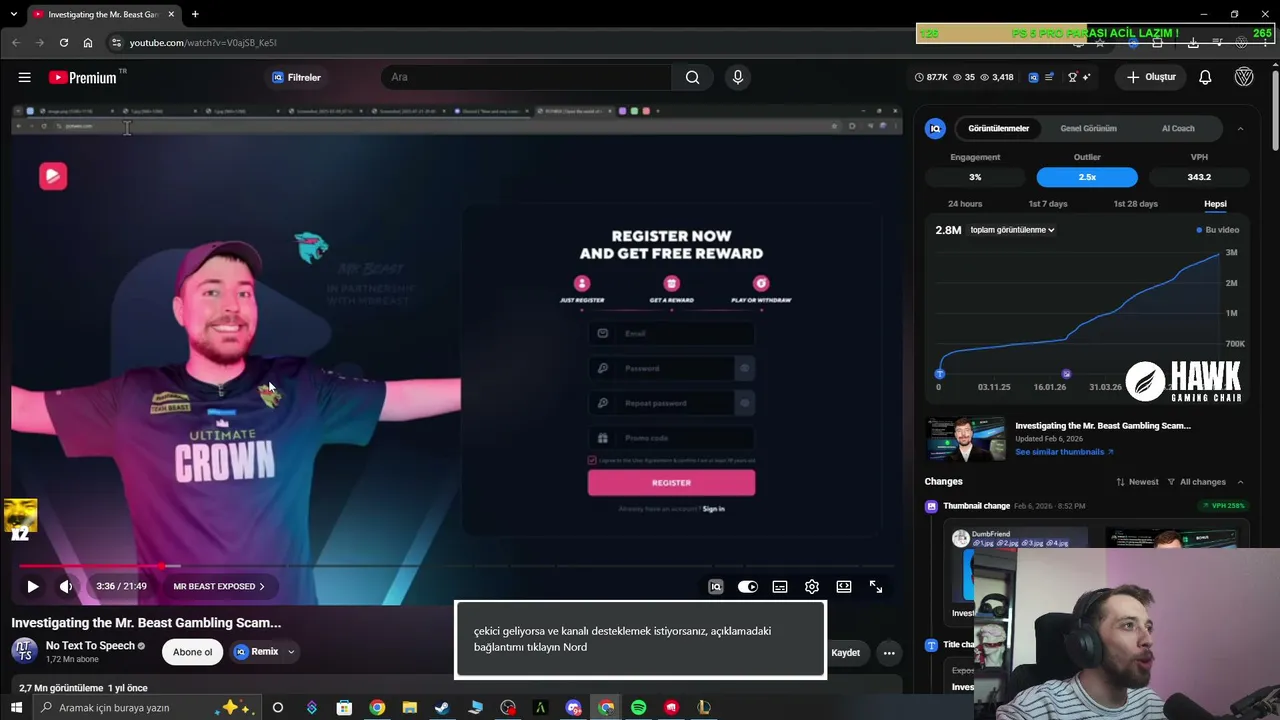Click the VPH 258% badge
This screenshot has height=720, width=1280.
coord(1222,506)
